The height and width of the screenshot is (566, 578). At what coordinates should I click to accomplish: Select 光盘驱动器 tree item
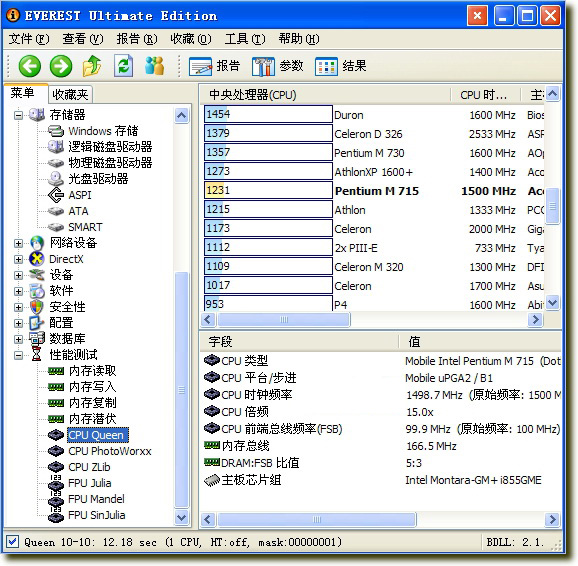tap(98, 179)
